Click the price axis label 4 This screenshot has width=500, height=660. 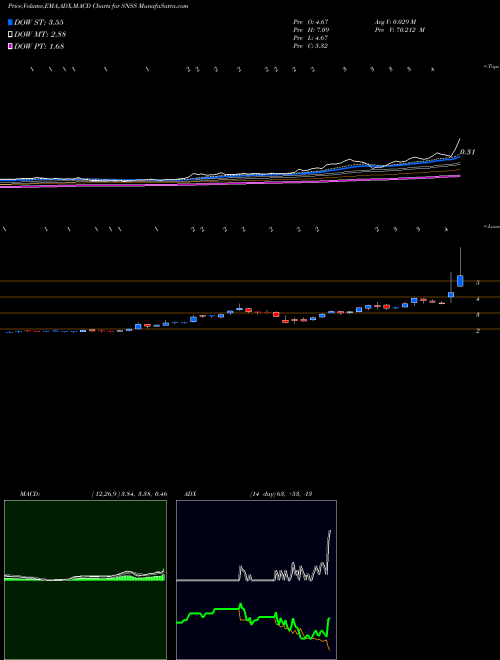tap(478, 299)
